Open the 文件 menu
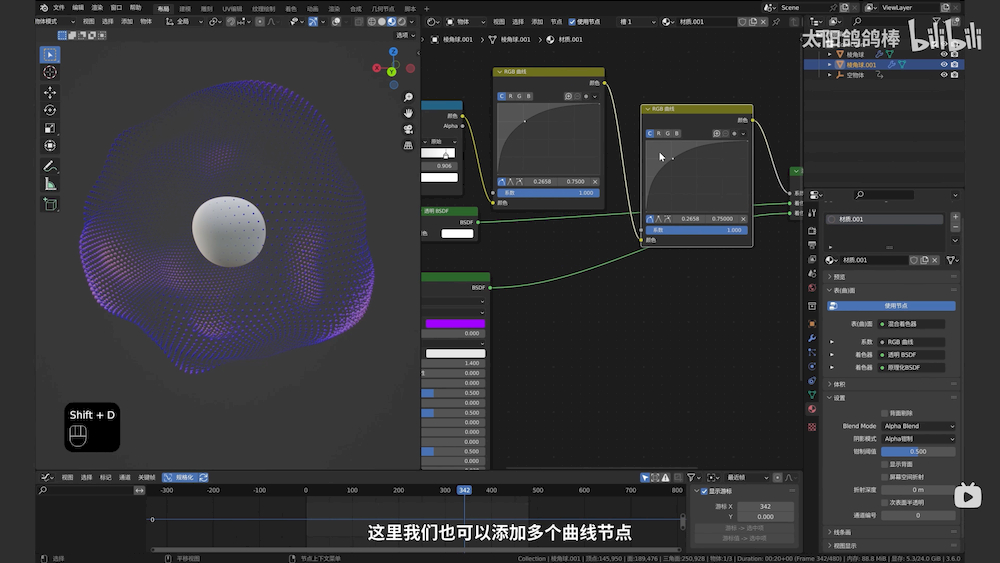 tap(59, 8)
